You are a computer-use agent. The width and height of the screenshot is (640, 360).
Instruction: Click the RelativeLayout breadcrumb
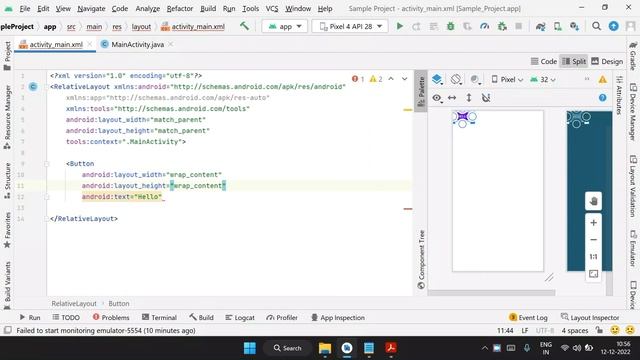tap(74, 304)
